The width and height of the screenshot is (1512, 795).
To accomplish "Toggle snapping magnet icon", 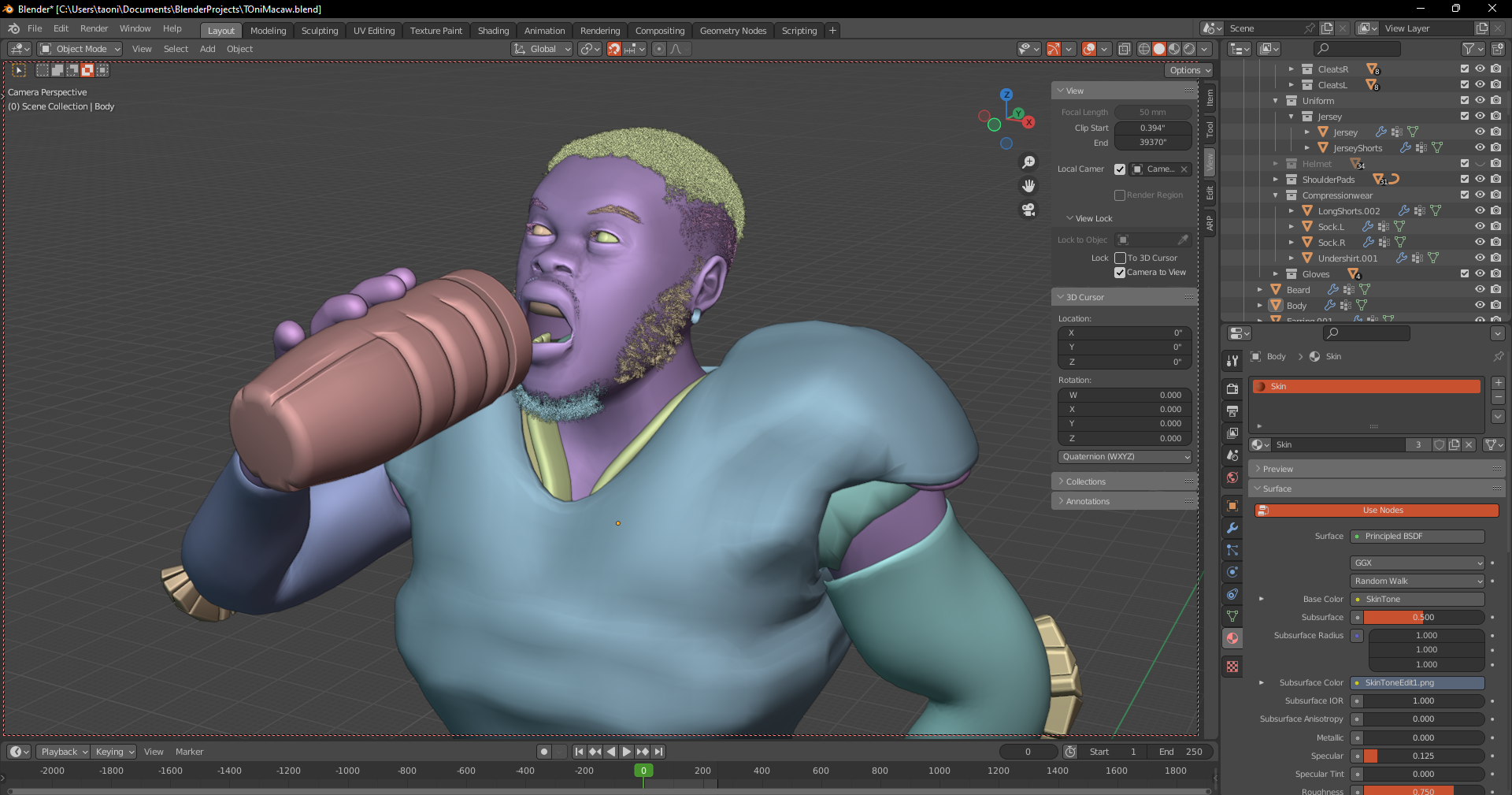I will 614,49.
